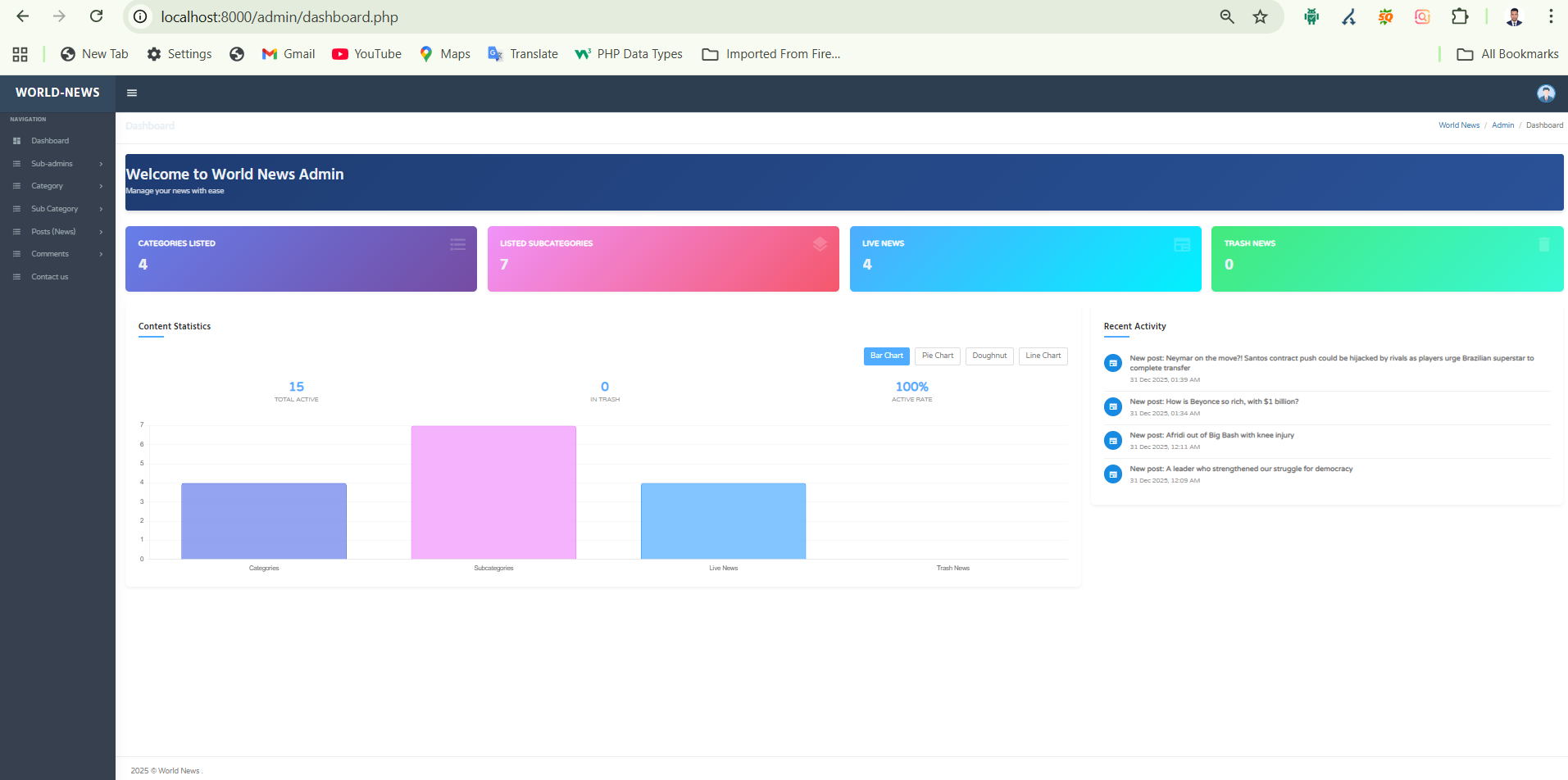Switch chart to Pie Chart
Screen dimensions: 1568x780
point(937,356)
